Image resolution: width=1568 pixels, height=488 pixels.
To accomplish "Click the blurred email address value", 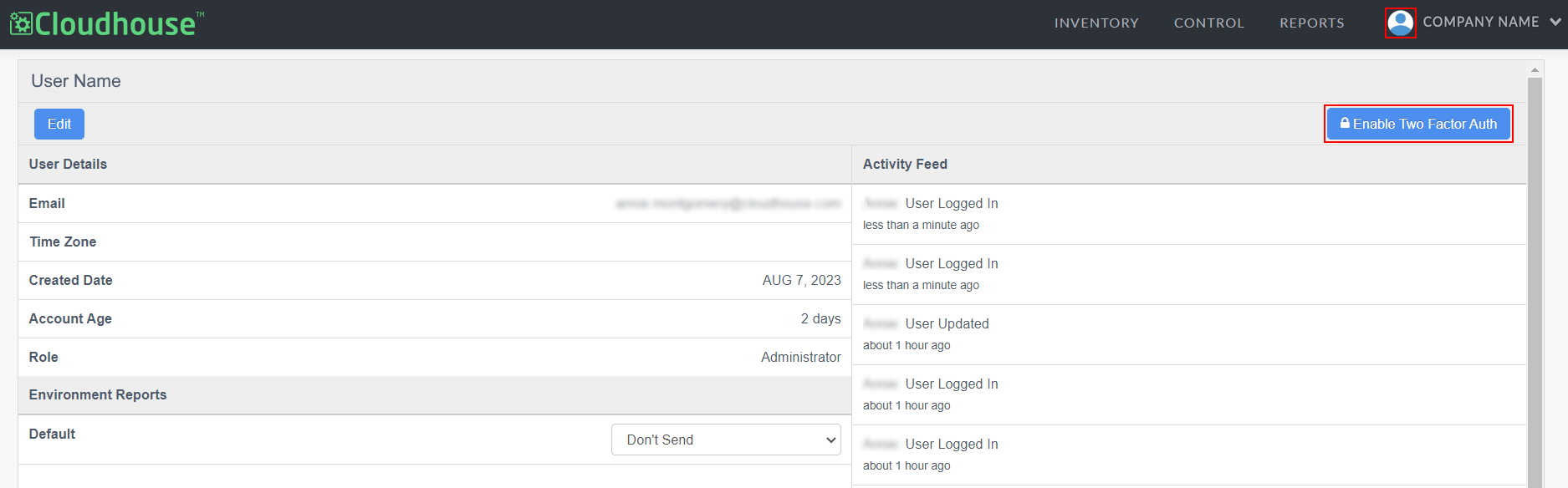I will (x=728, y=203).
